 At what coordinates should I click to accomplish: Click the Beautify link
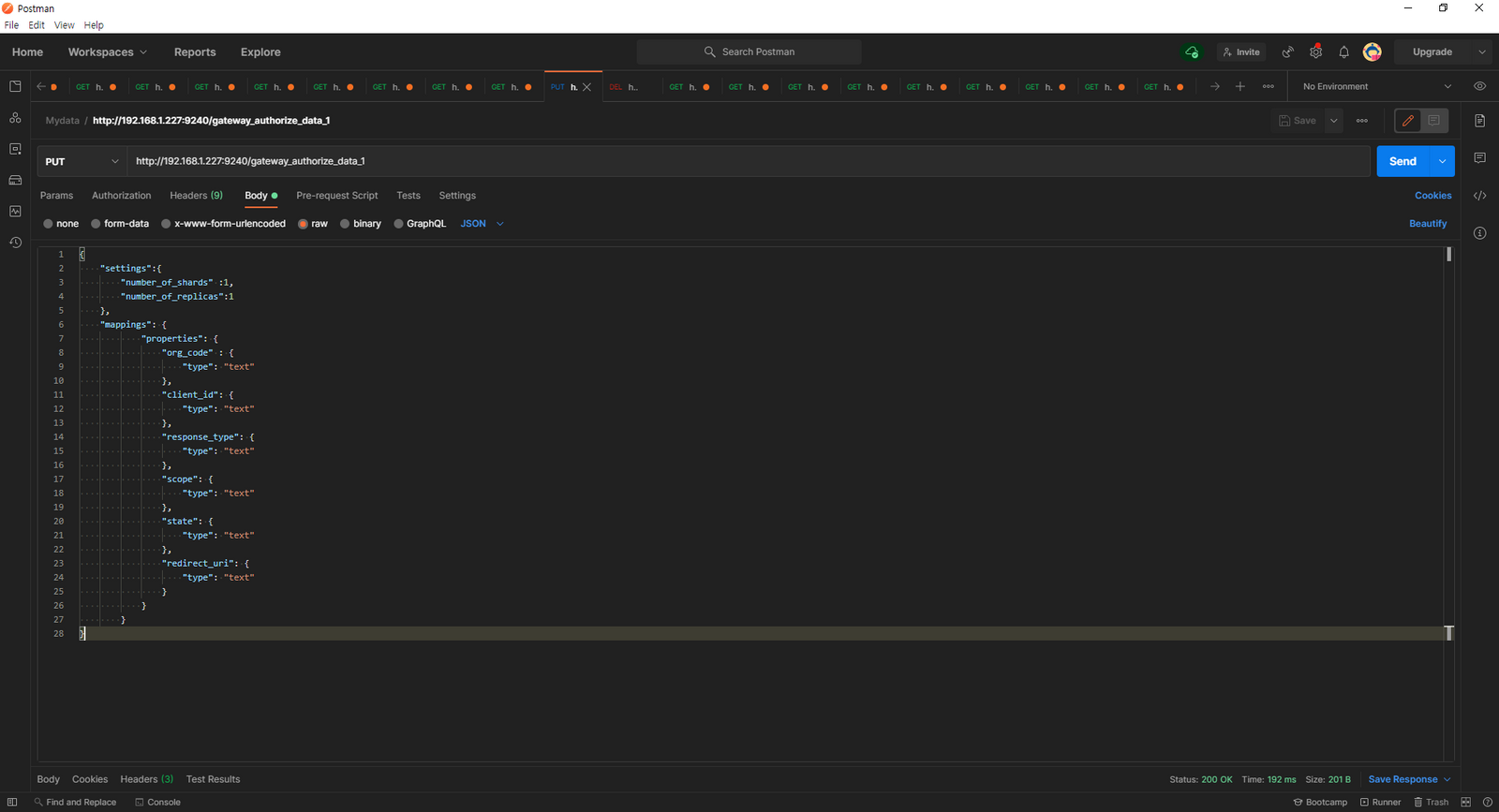(1427, 224)
